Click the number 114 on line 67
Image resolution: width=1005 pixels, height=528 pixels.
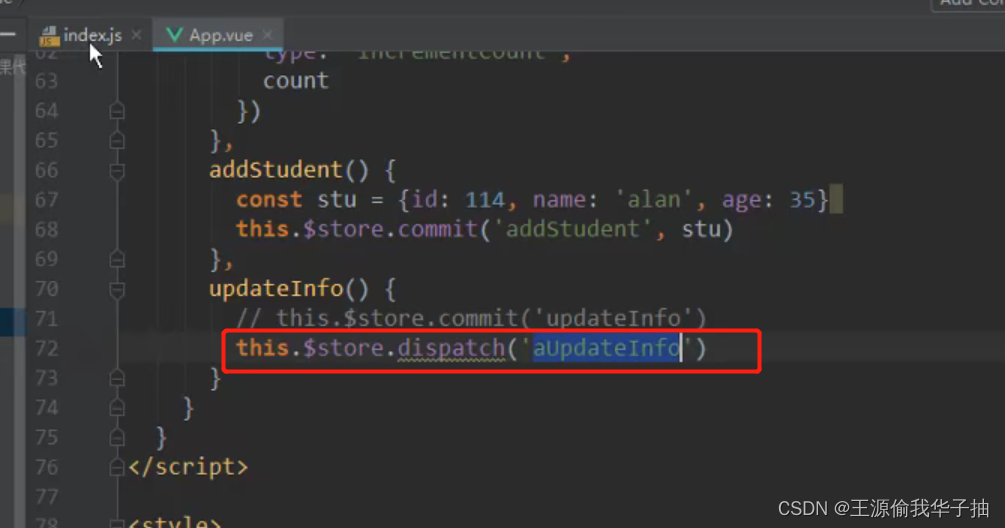click(485, 200)
